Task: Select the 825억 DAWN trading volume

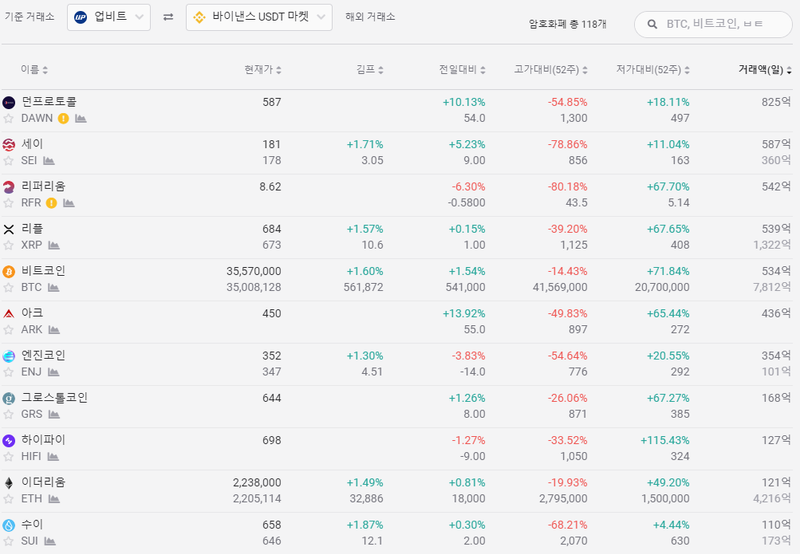Action: [x=776, y=102]
